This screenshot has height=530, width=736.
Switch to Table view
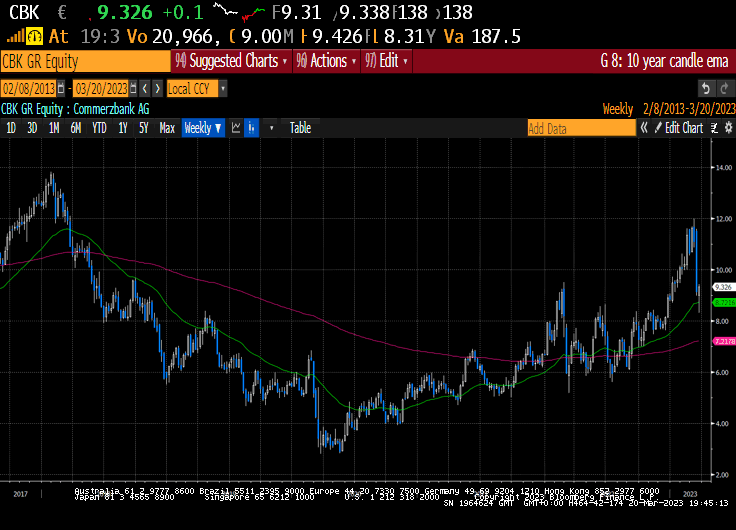[x=300, y=128]
